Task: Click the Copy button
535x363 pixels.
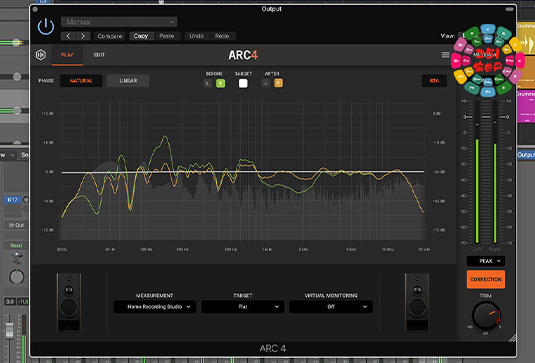Action: pyautogui.click(x=141, y=36)
